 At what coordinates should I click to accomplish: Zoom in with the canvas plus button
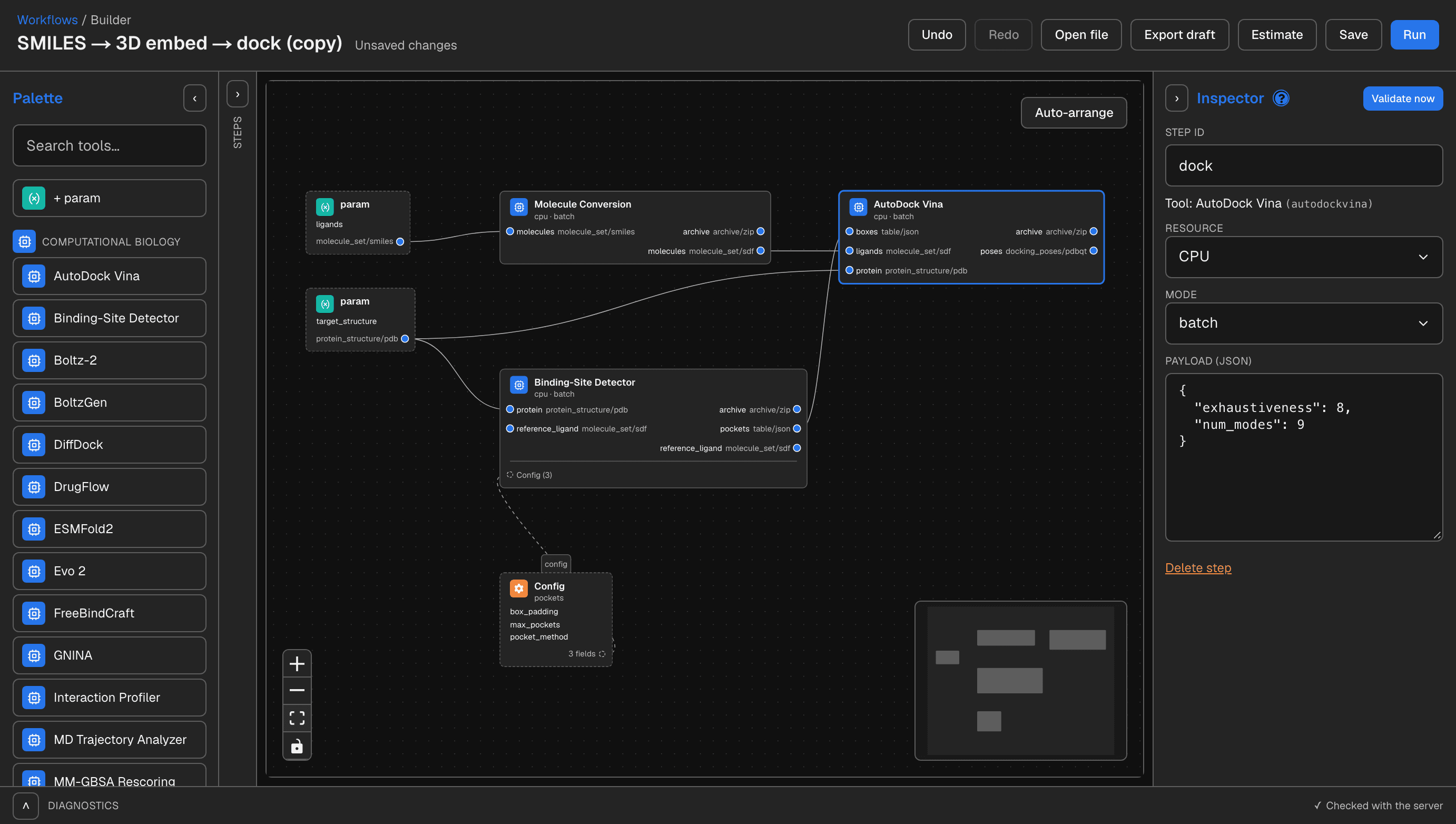tap(297, 663)
